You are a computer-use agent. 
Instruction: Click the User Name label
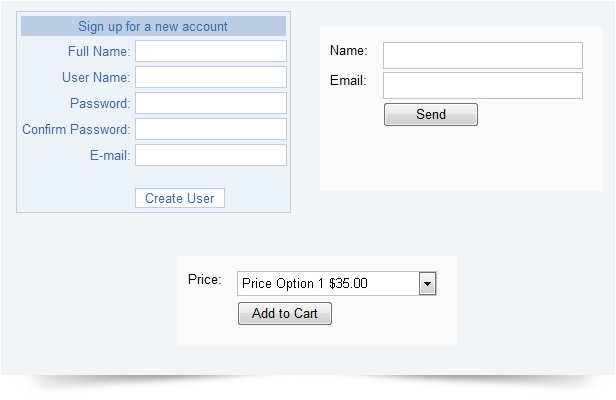coord(96,77)
